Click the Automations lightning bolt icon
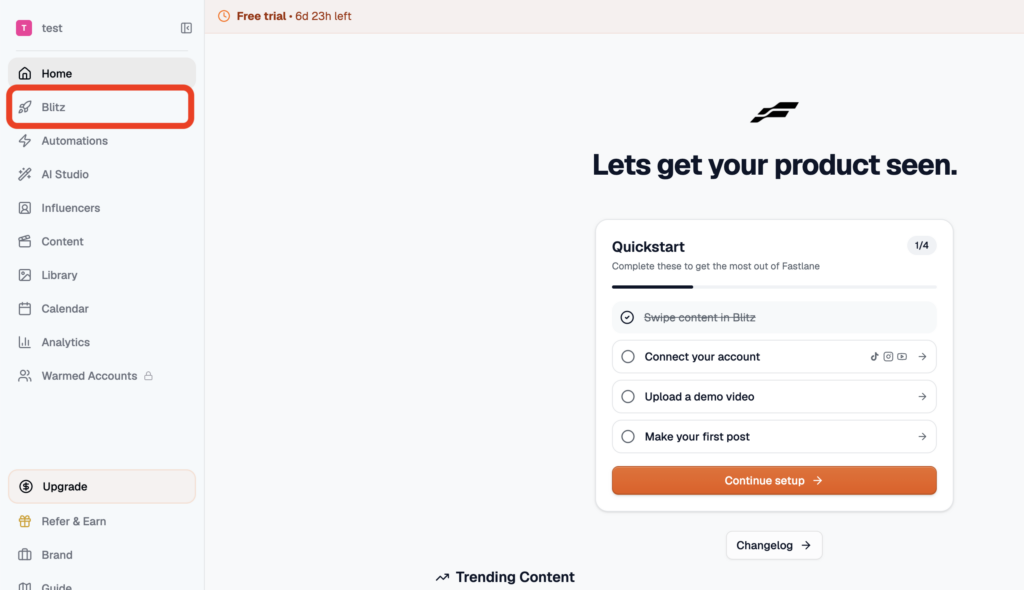This screenshot has width=1024, height=590. (25, 140)
